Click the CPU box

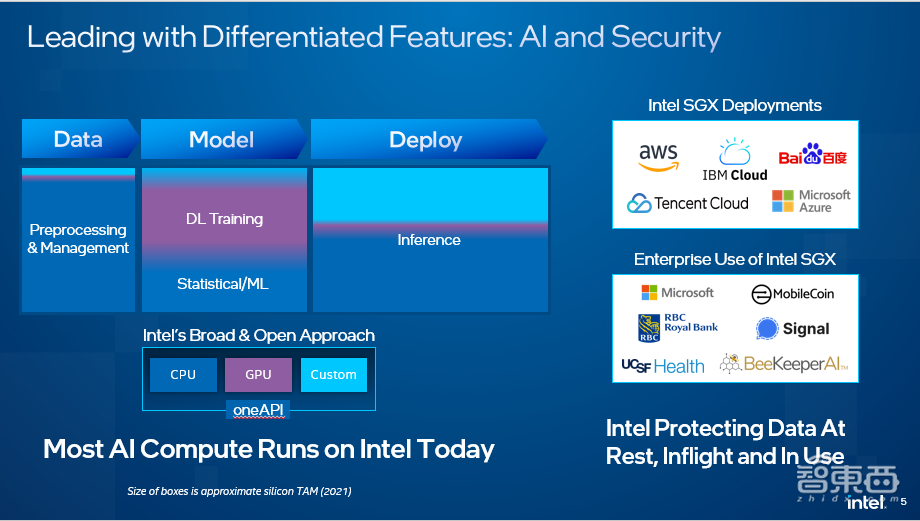click(183, 375)
